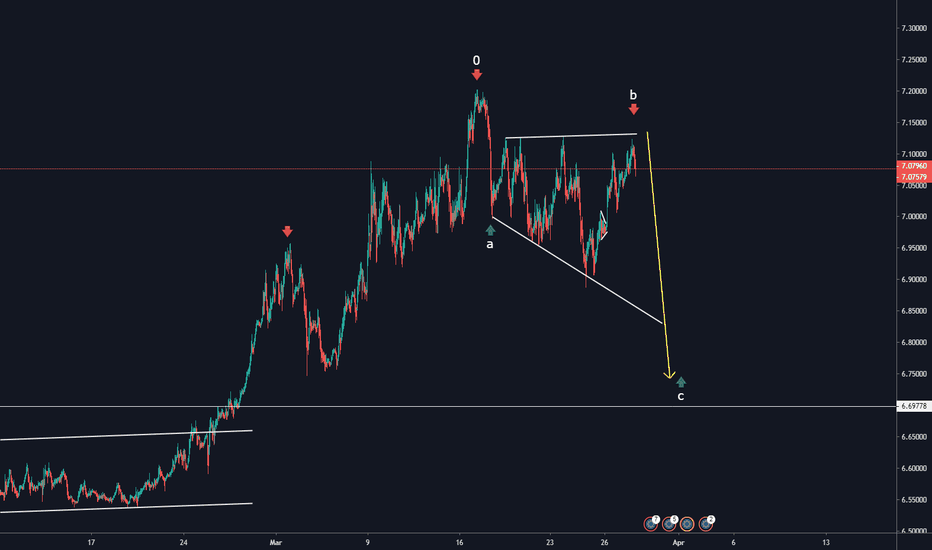932x550 pixels.
Task: Open the event marker without a badge
Action: 687,524
